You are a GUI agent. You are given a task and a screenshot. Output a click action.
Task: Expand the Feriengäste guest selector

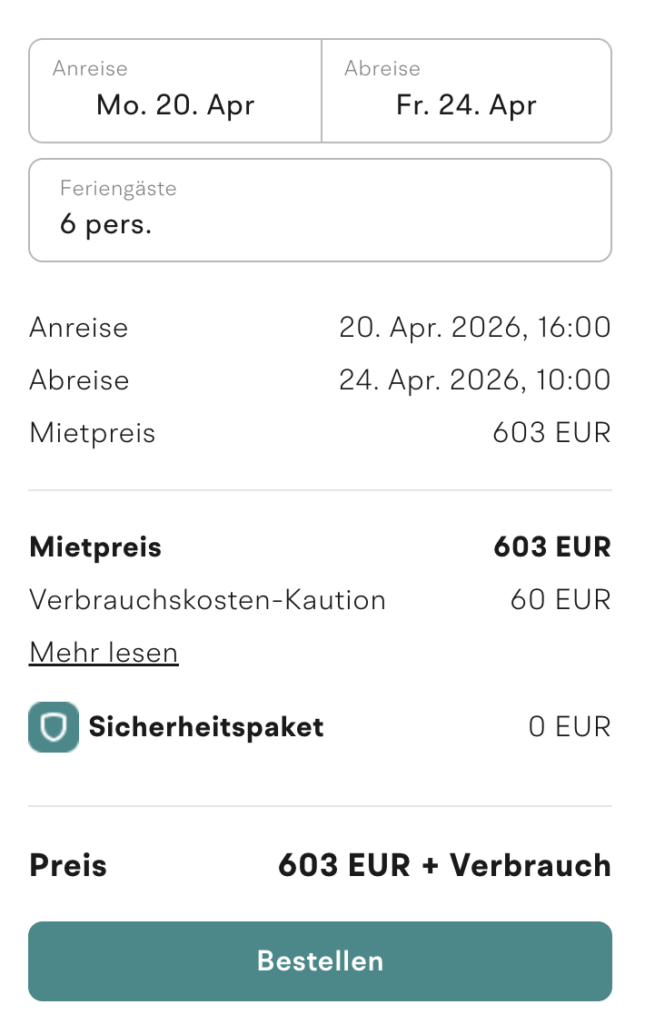tap(319, 210)
